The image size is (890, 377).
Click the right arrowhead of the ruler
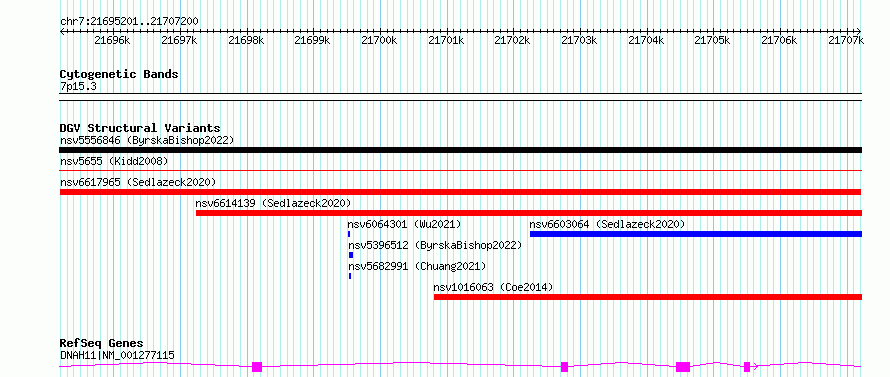click(859, 31)
